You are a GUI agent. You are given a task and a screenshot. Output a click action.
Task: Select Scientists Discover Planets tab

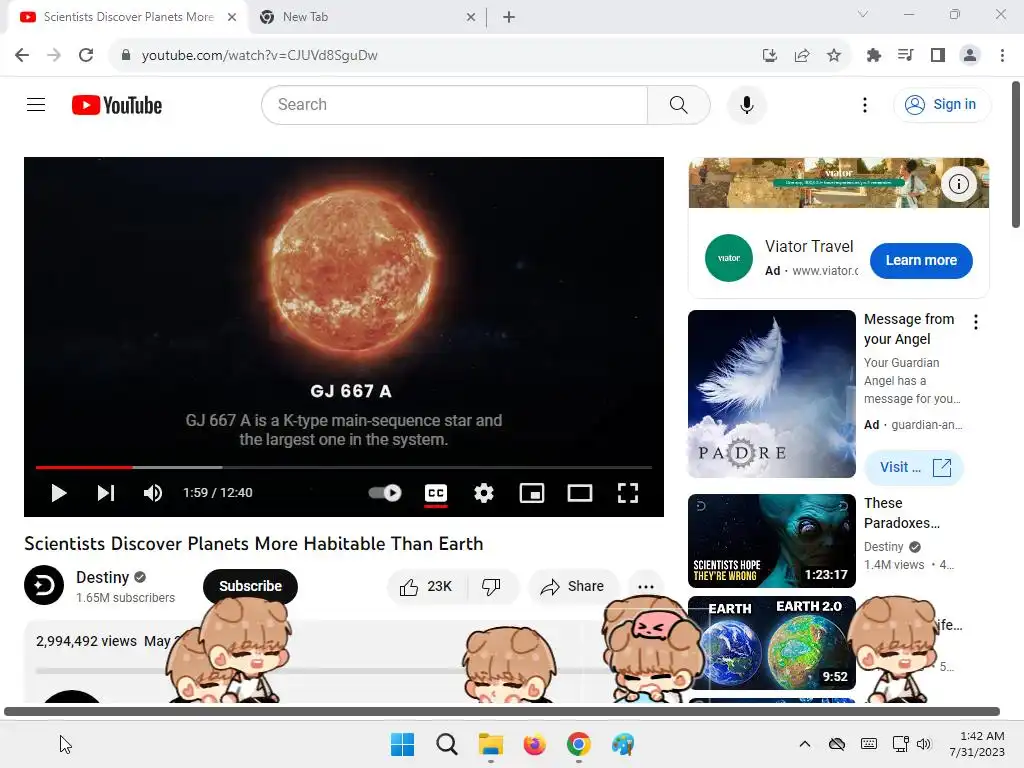[128, 17]
